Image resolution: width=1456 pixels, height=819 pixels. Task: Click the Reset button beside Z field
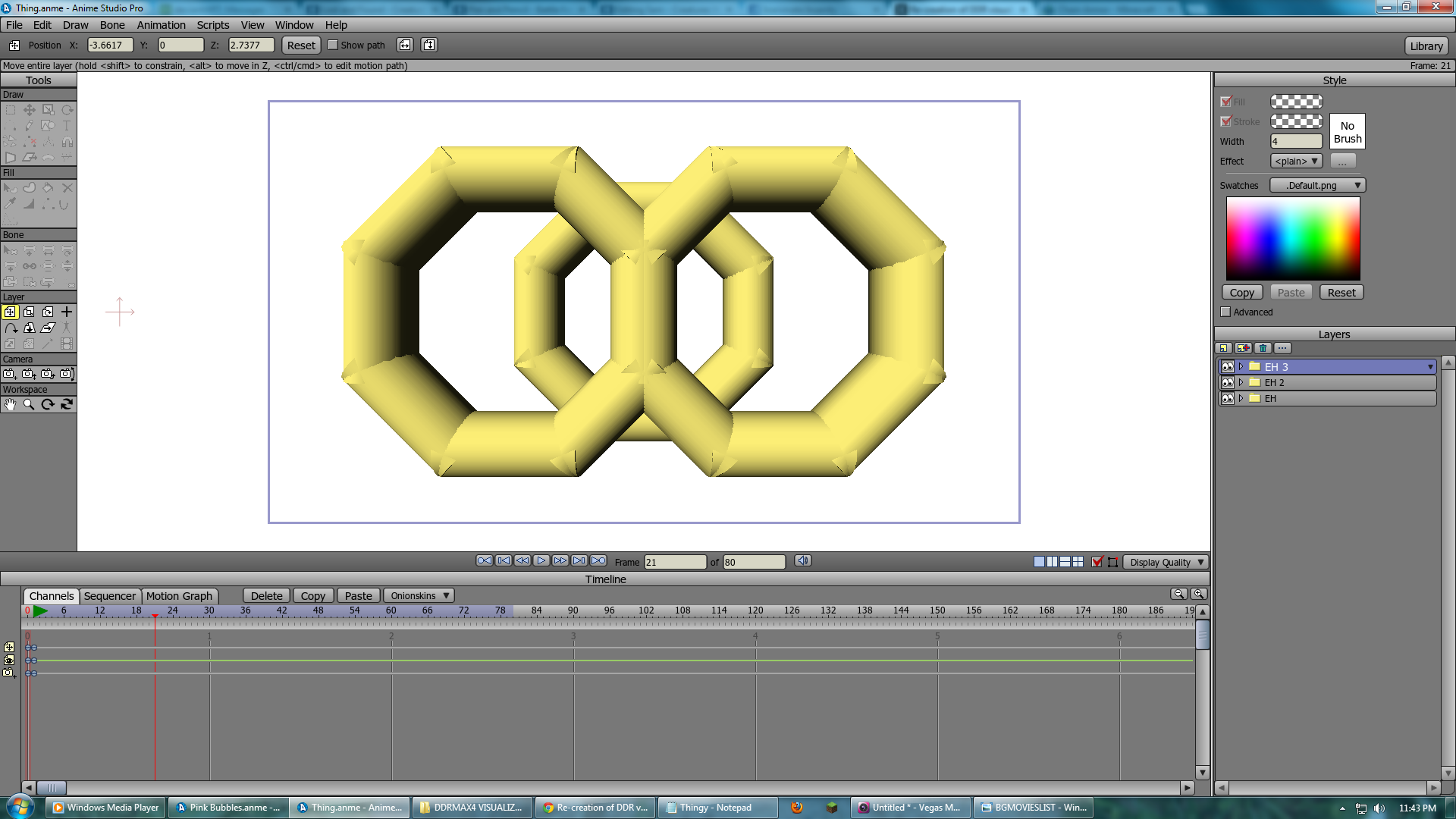(x=301, y=45)
